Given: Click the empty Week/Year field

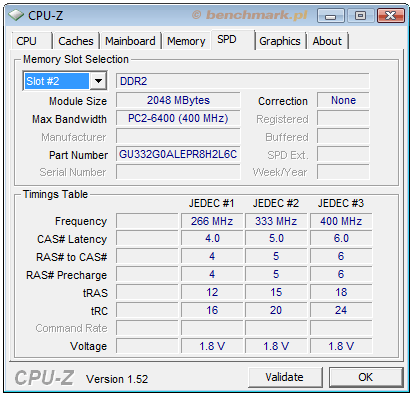Looking at the screenshot, I should tap(343, 172).
